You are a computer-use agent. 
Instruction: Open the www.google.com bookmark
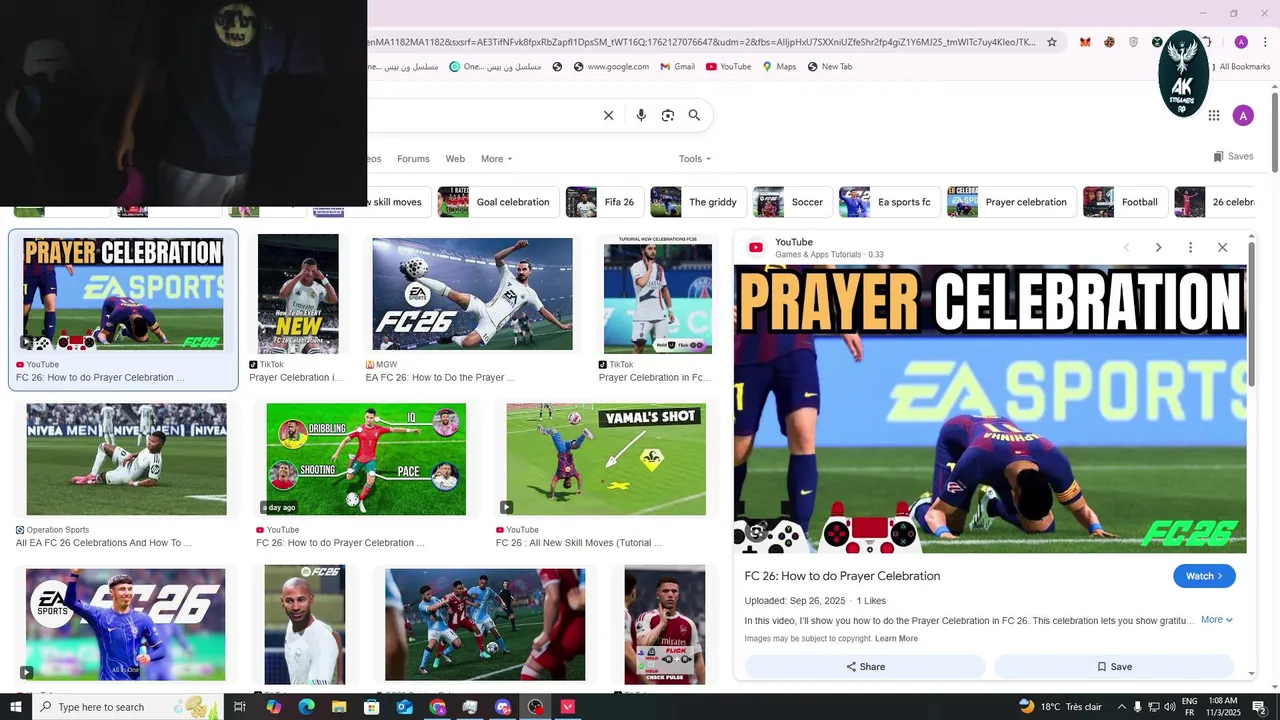[x=611, y=67]
